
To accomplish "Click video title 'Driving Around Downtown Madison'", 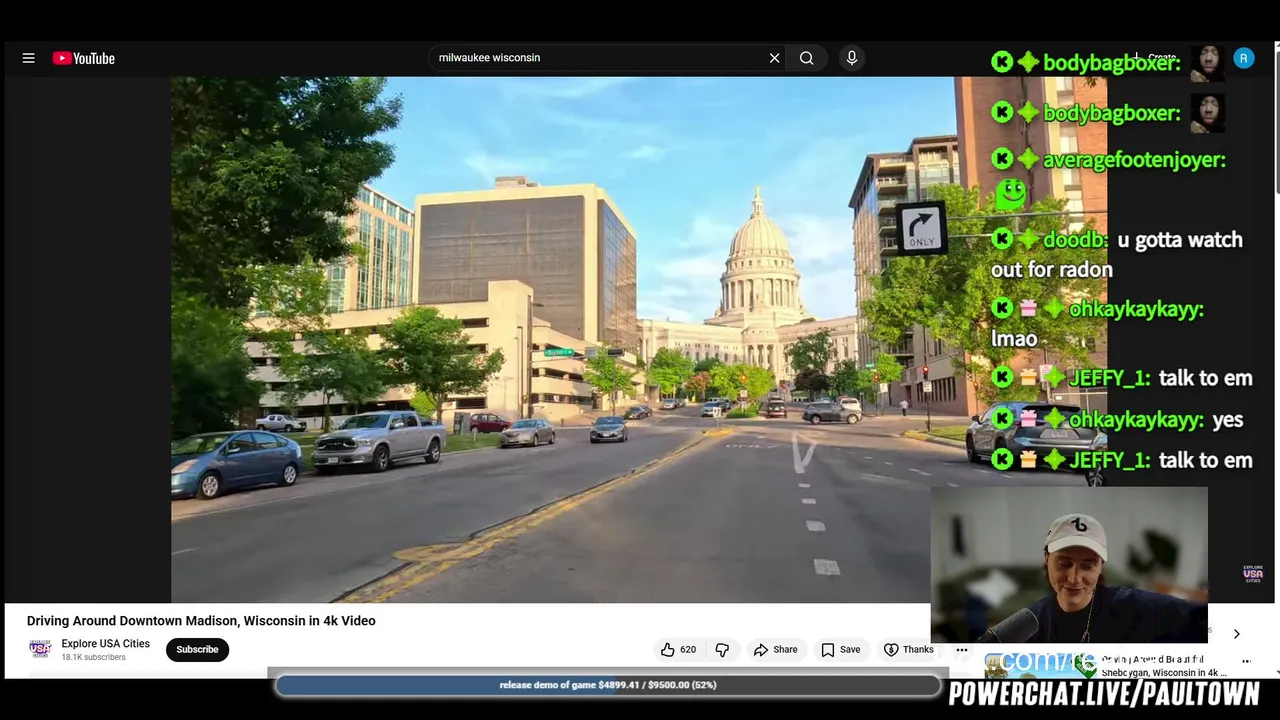I will coord(201,621).
